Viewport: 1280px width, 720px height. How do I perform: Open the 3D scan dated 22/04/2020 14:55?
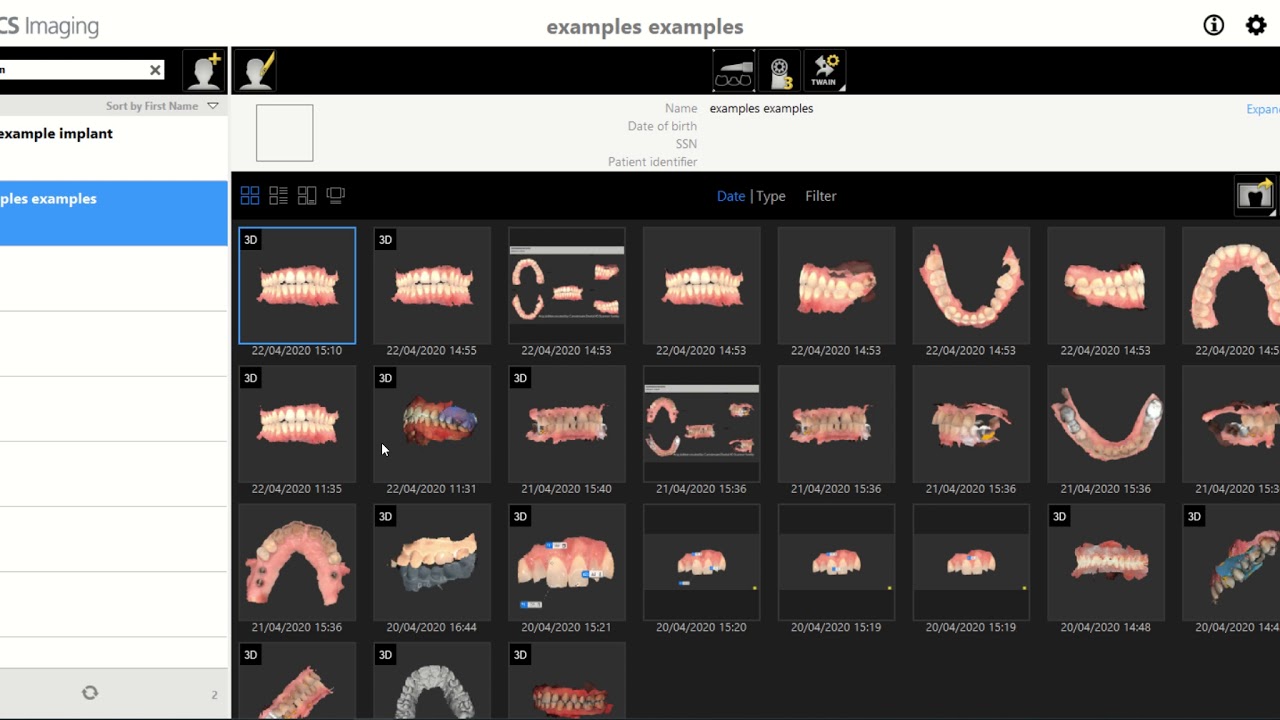(432, 286)
